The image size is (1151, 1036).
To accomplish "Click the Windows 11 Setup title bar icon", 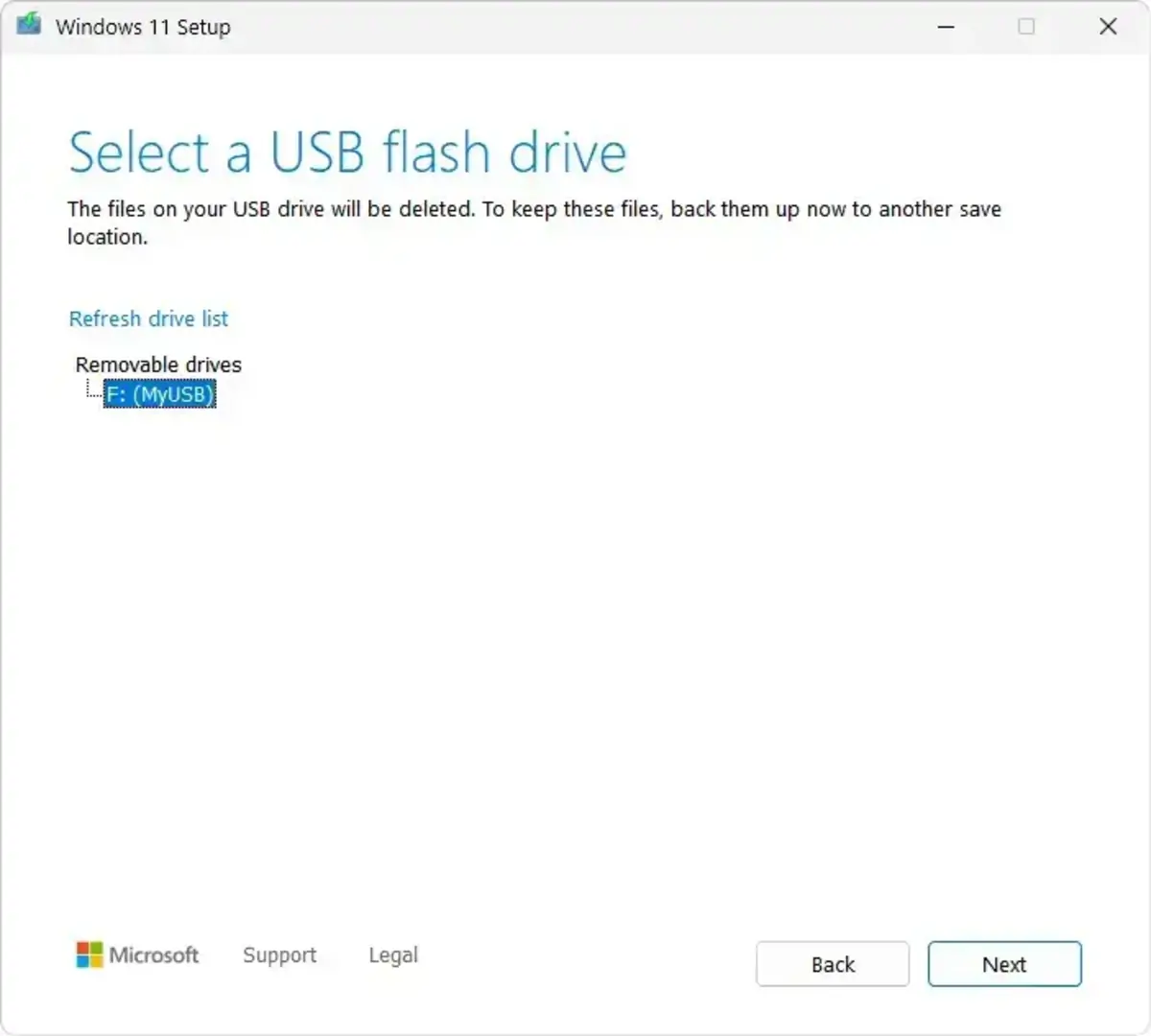I will (x=28, y=26).
